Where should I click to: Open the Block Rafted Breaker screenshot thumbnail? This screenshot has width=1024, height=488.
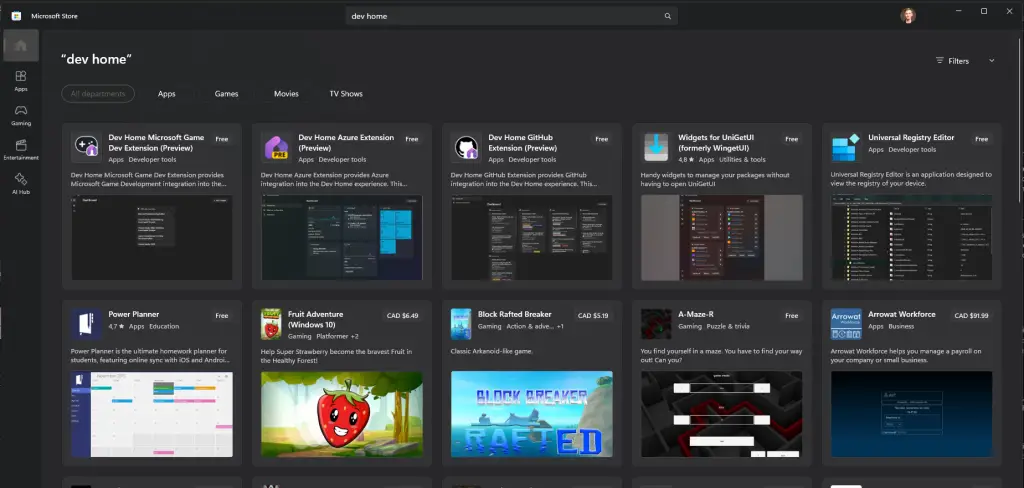tap(531, 414)
